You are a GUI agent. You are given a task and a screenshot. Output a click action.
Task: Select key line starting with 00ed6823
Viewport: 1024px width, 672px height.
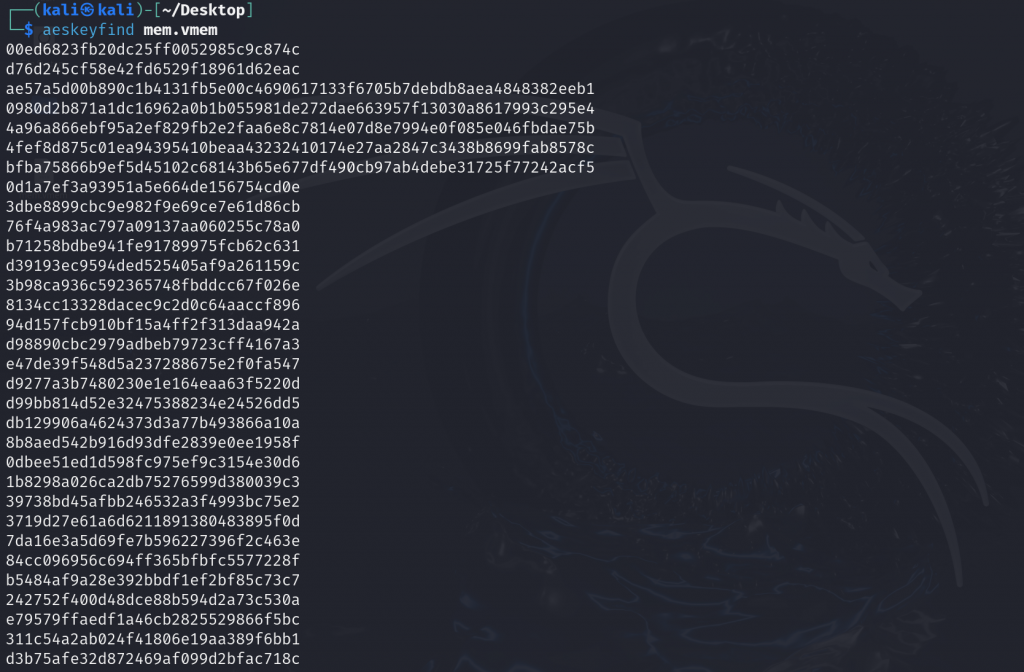click(153, 50)
